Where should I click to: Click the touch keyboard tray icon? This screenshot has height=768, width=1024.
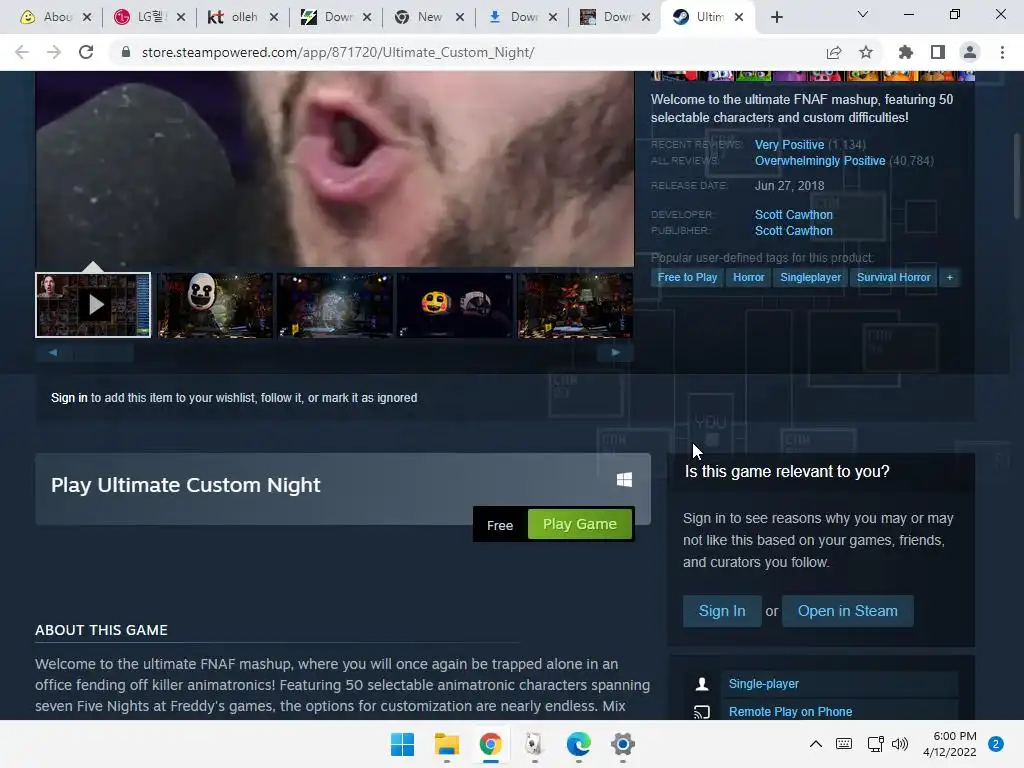point(844,744)
